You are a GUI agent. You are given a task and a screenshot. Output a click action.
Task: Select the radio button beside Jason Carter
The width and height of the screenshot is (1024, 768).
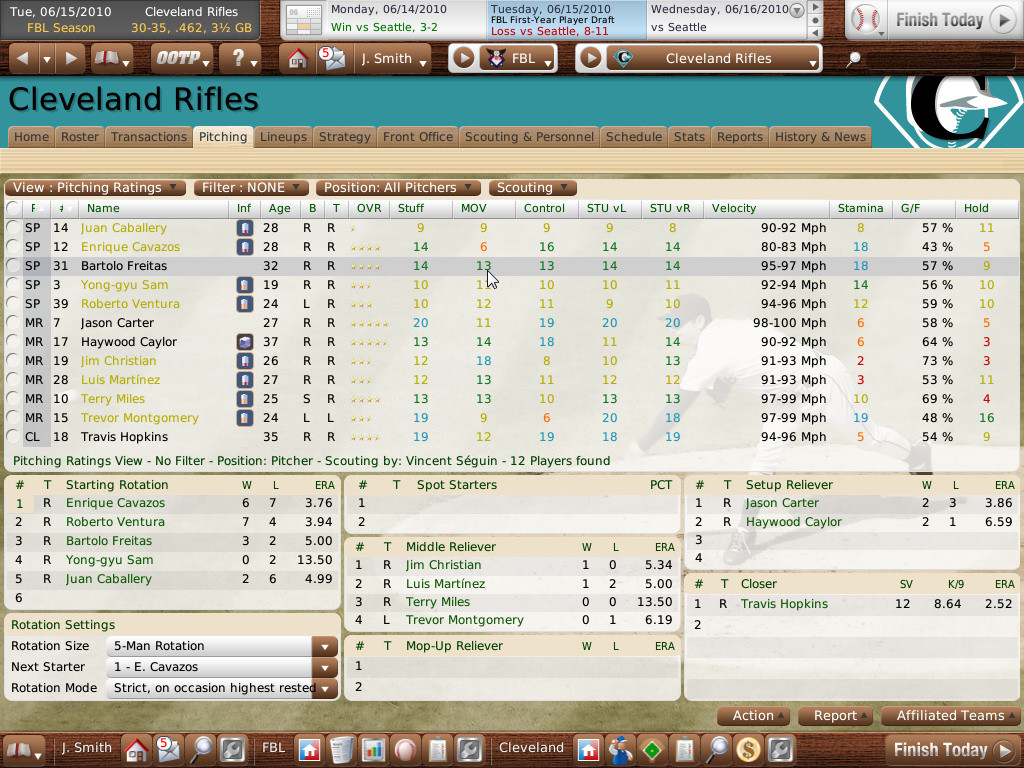(12, 323)
